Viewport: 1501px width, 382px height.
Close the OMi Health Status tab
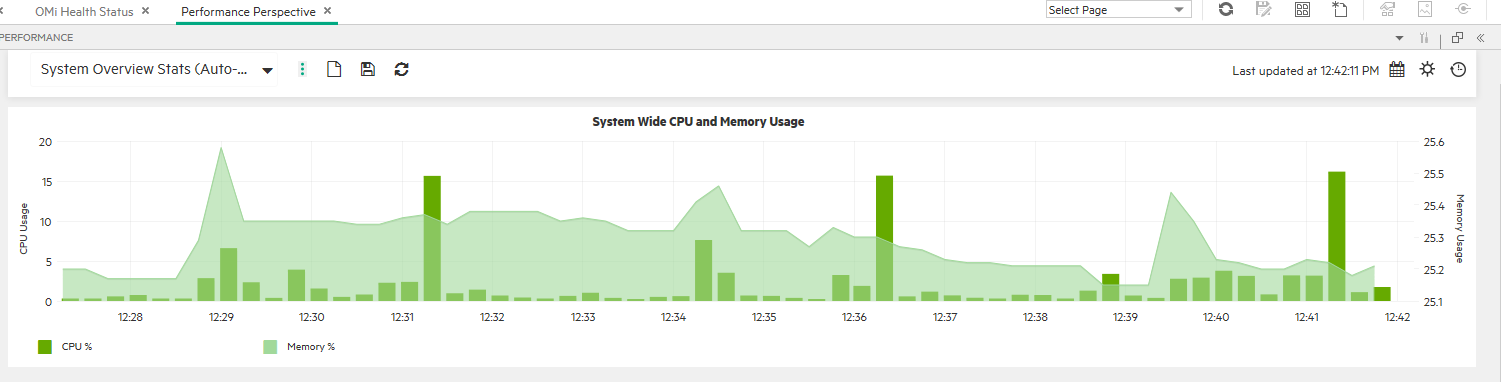click(146, 11)
